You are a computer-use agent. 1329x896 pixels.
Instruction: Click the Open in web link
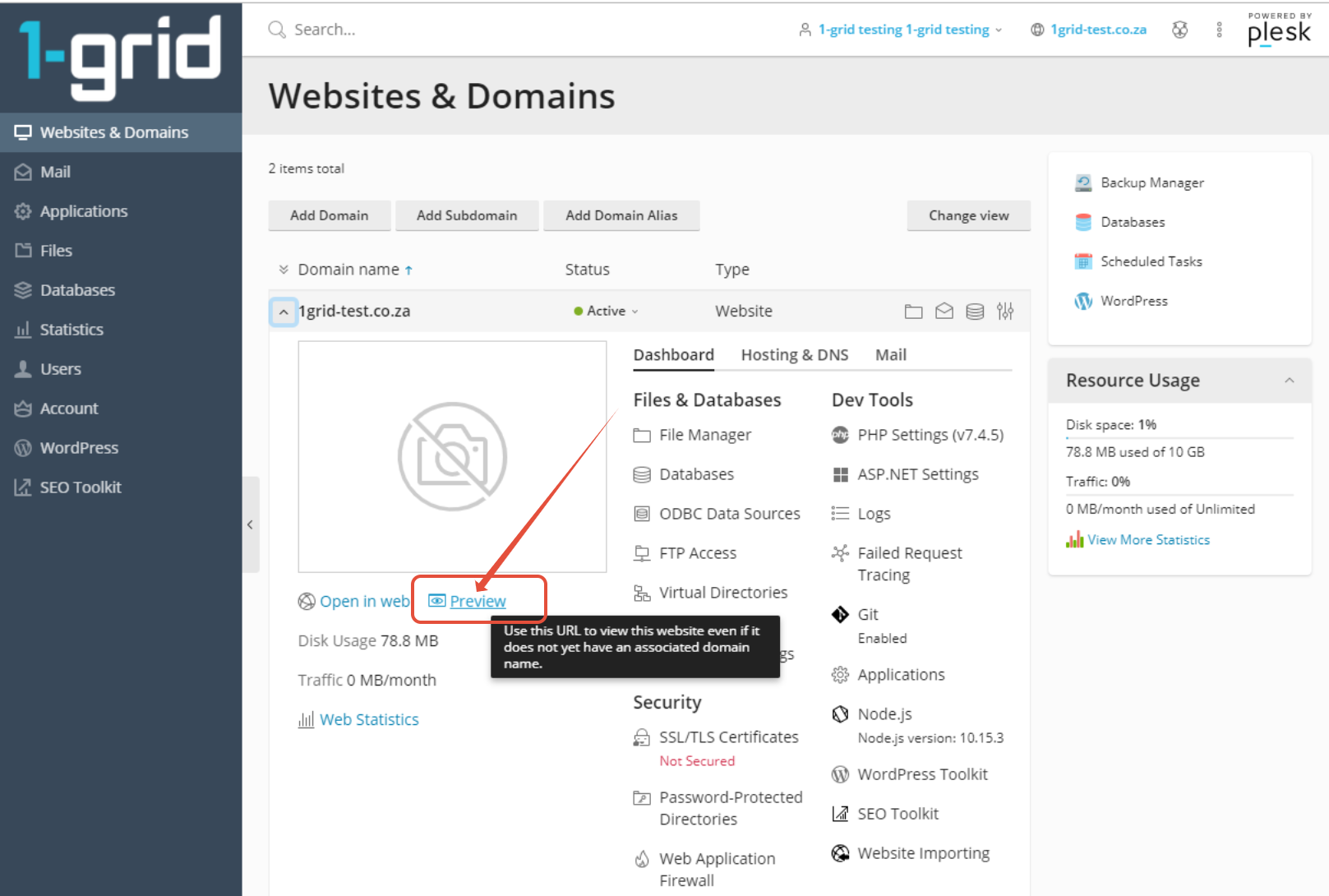[364, 602]
